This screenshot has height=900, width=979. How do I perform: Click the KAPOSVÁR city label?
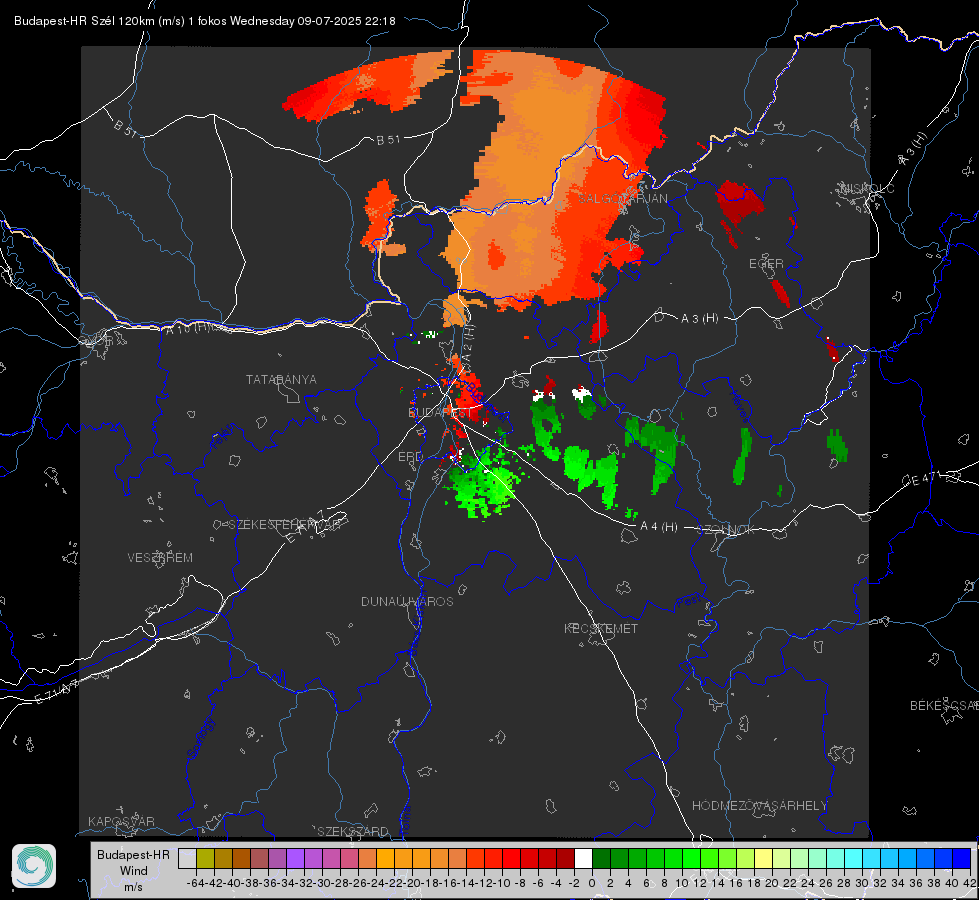tap(121, 822)
